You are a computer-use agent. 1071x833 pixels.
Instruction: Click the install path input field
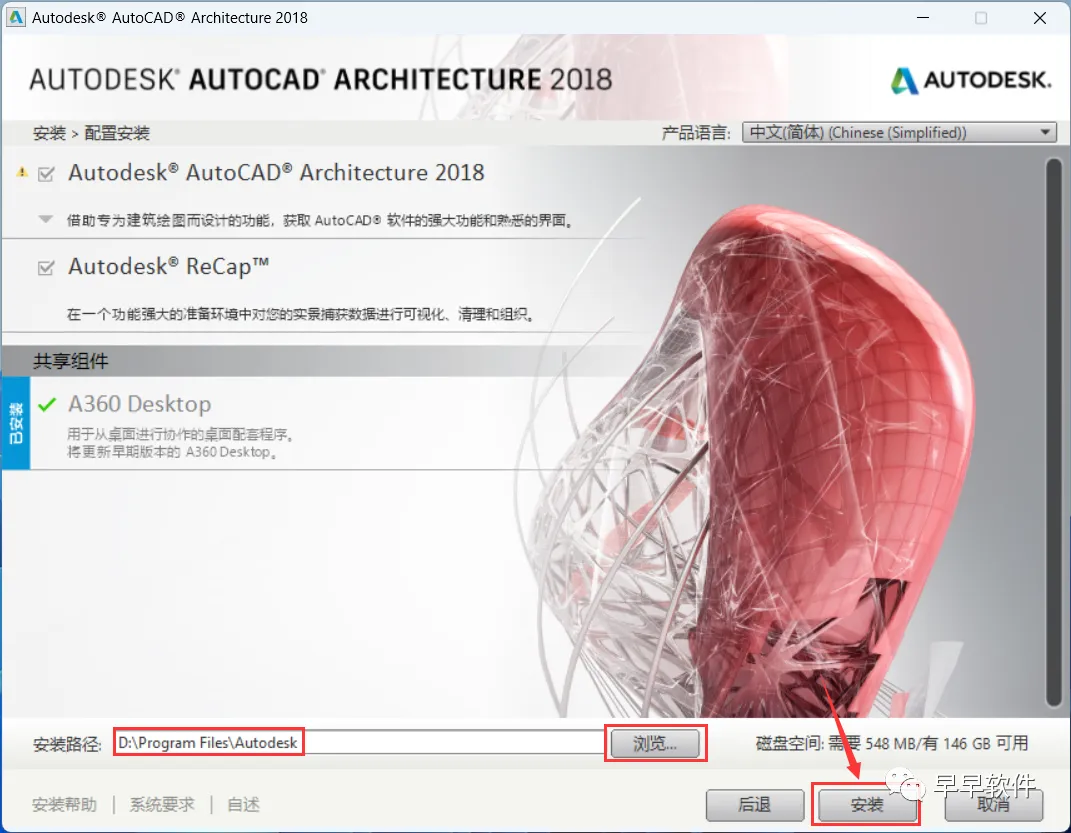(x=359, y=742)
